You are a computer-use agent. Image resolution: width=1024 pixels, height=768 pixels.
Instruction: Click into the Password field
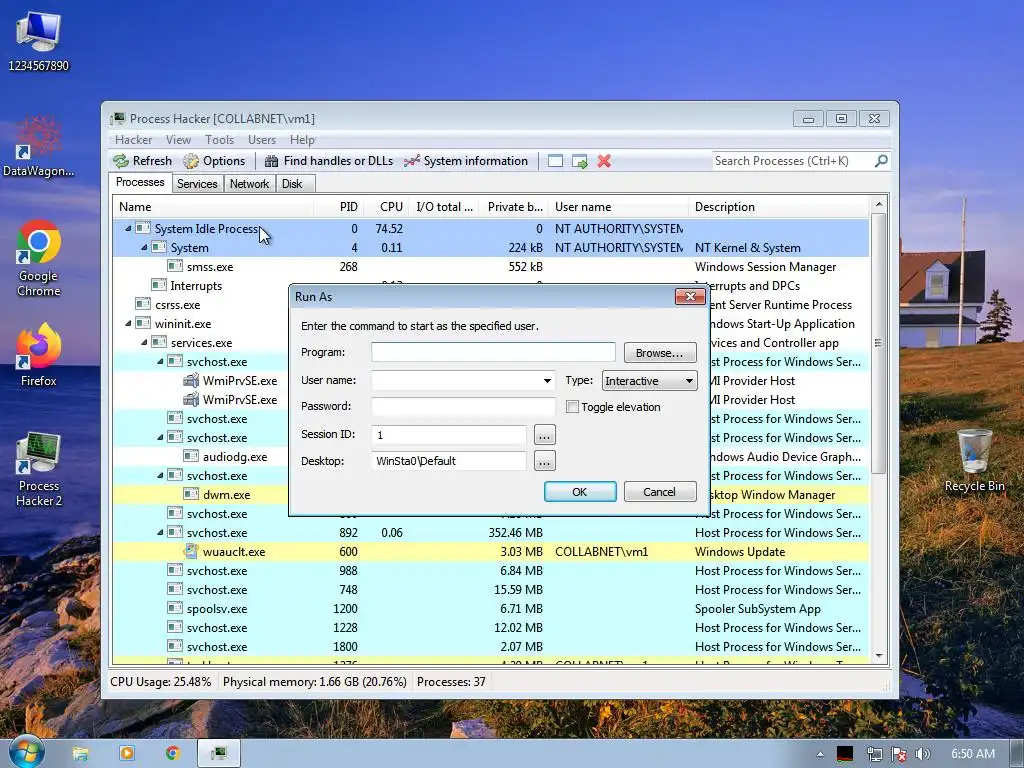point(463,406)
